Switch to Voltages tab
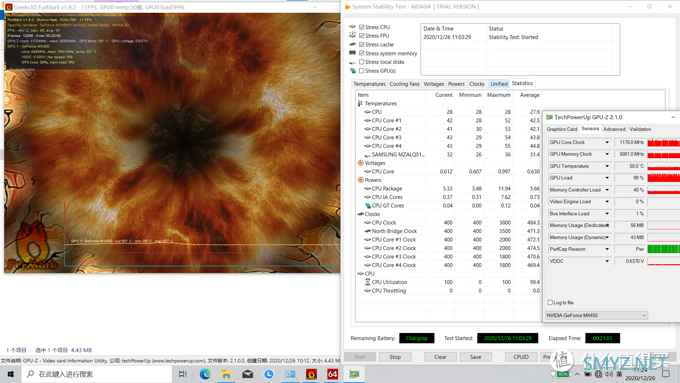Viewport: 680px width, 383px height. [x=434, y=84]
